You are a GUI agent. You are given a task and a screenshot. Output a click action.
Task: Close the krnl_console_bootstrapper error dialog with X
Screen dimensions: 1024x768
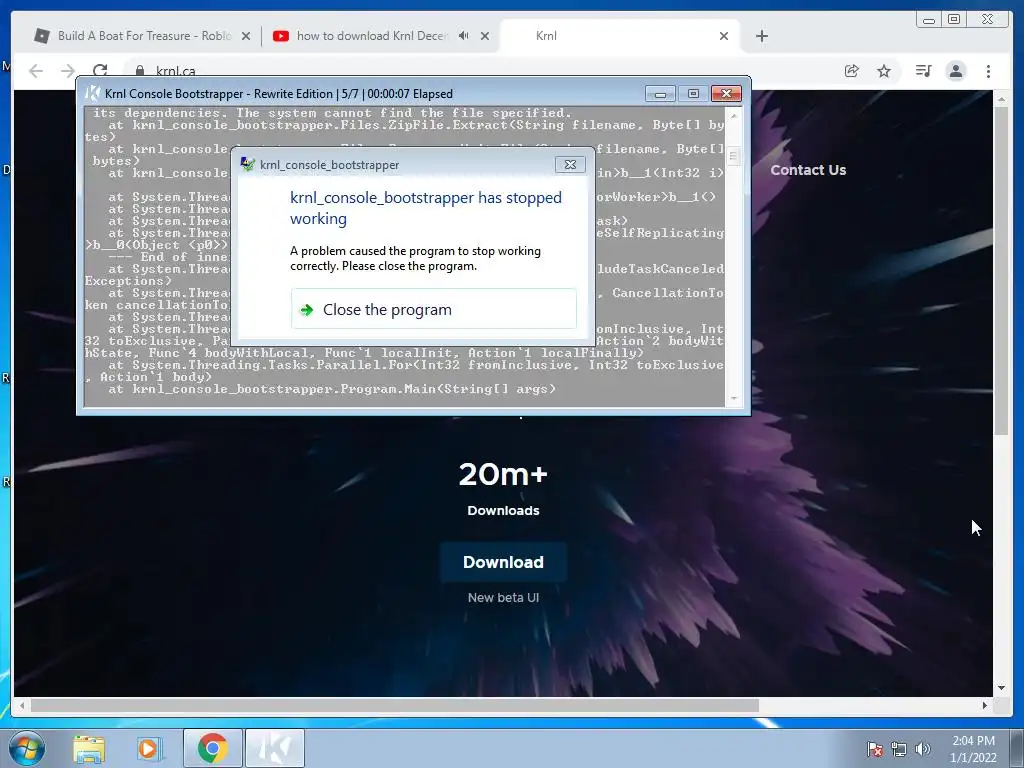click(x=570, y=165)
